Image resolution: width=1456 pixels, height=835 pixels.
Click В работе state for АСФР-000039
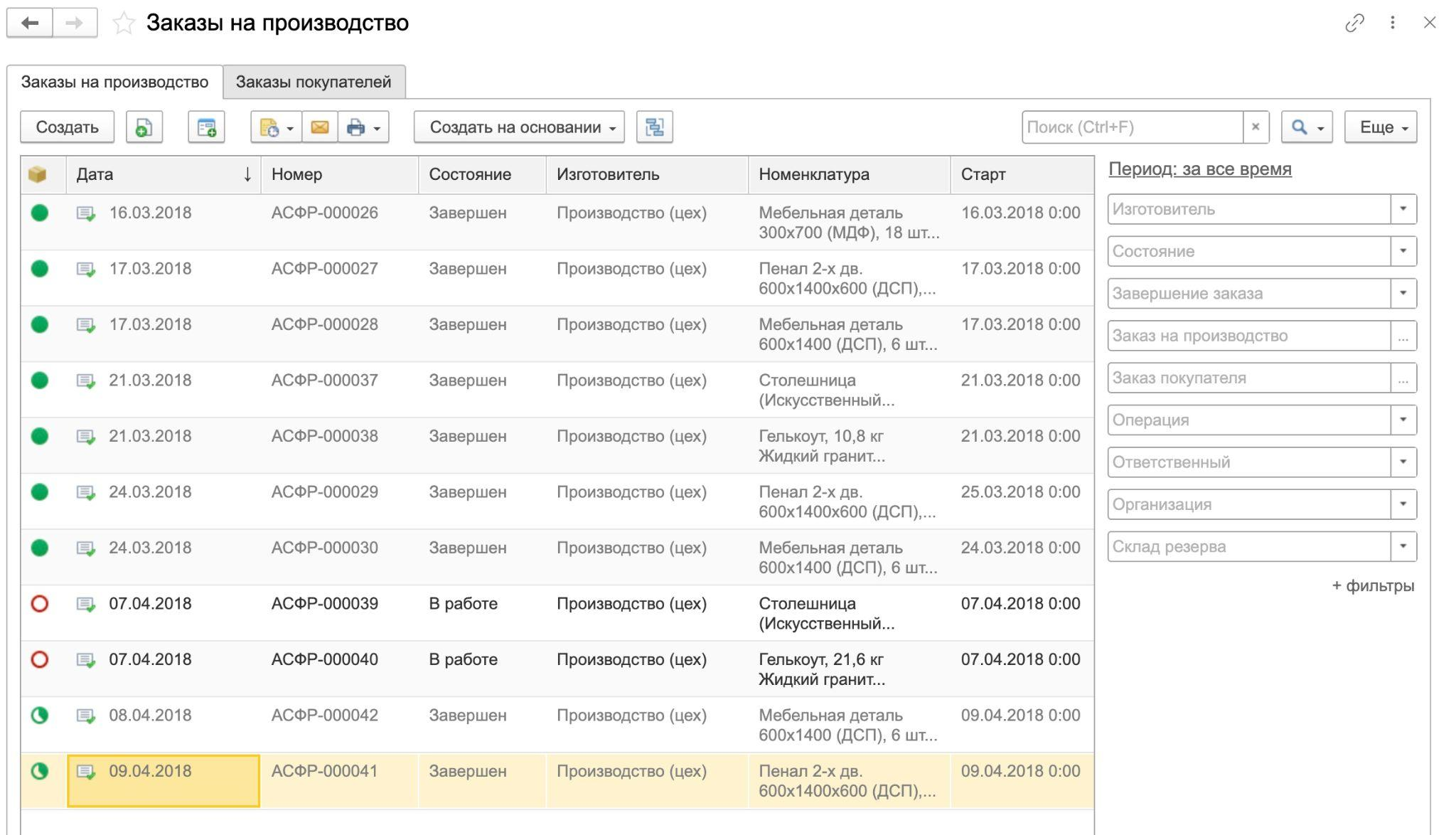463,604
